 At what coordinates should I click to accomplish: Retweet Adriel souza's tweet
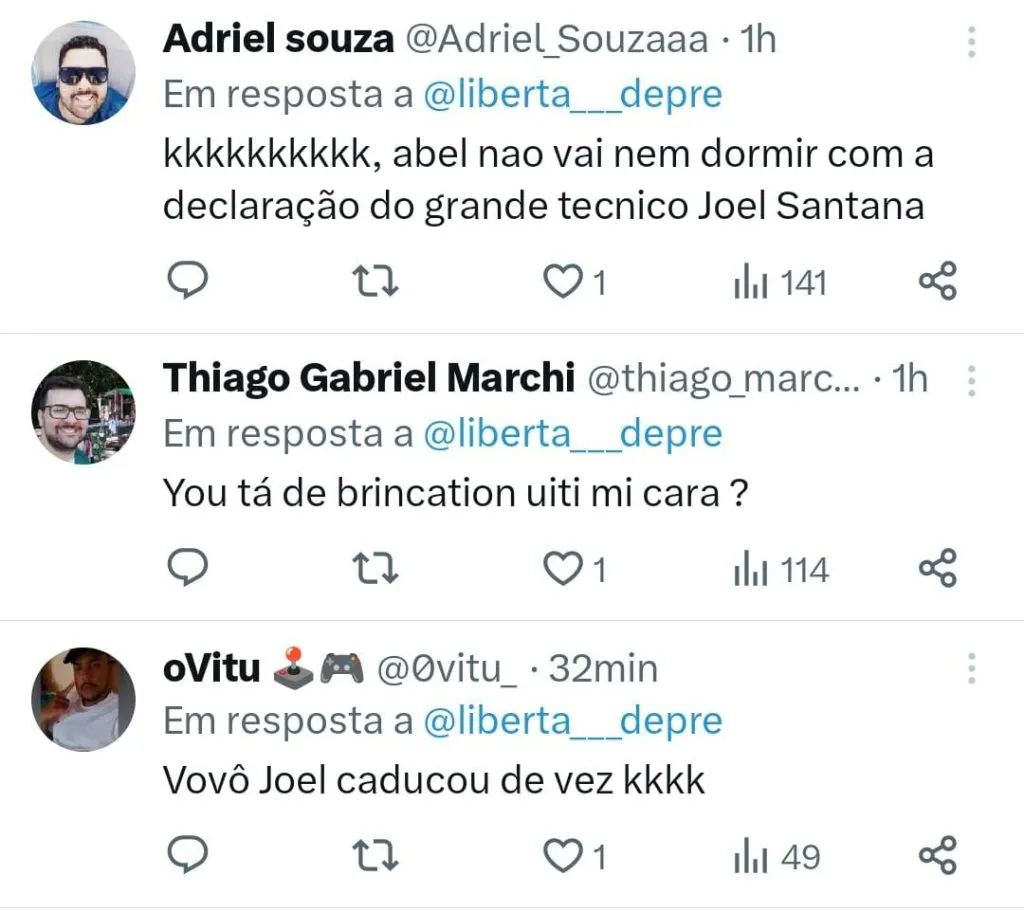(x=378, y=282)
